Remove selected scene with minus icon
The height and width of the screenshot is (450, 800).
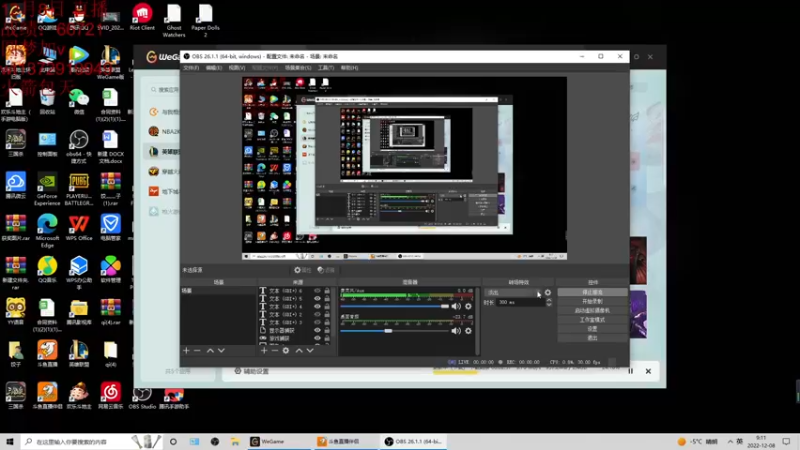pos(197,351)
